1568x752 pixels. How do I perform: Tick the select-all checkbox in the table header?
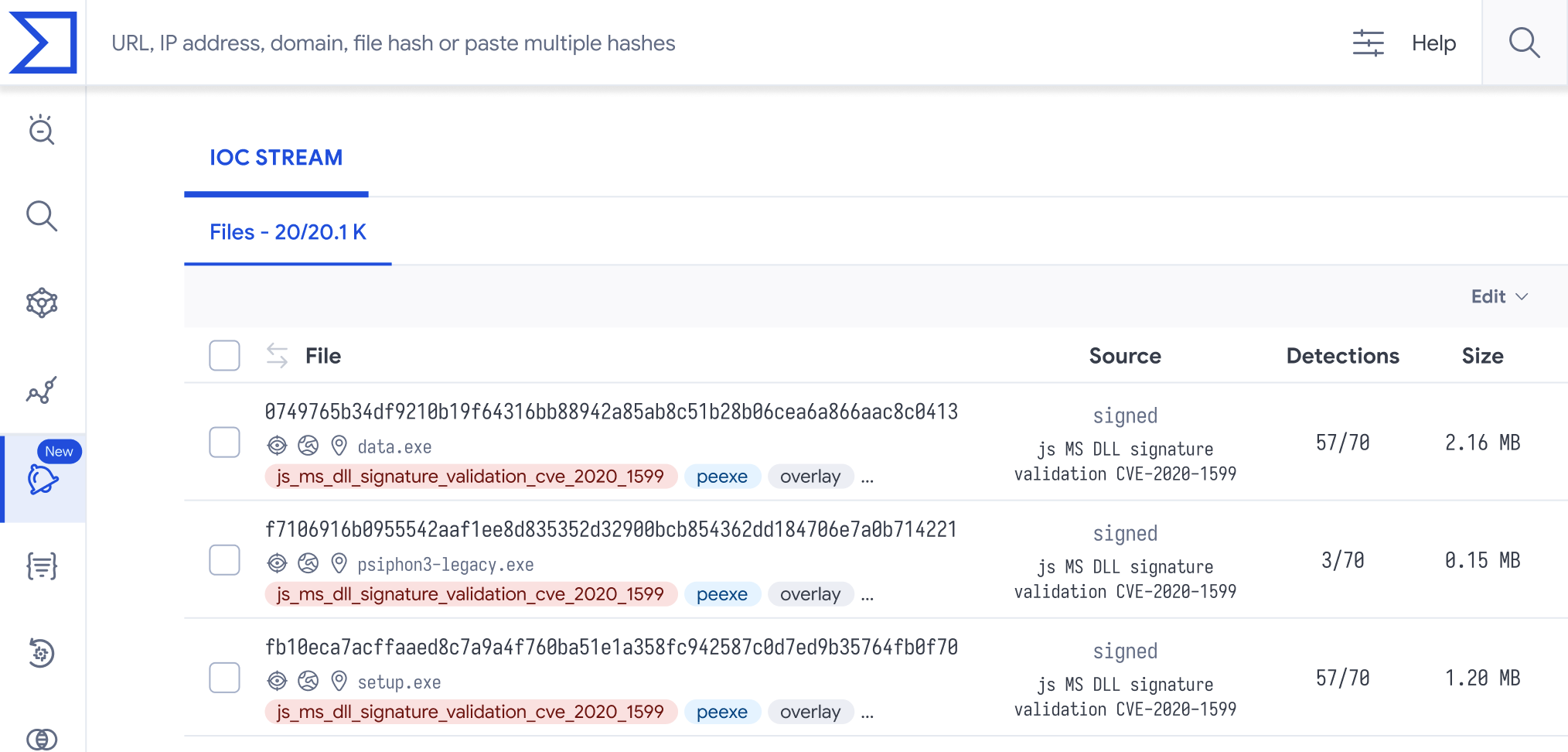224,356
